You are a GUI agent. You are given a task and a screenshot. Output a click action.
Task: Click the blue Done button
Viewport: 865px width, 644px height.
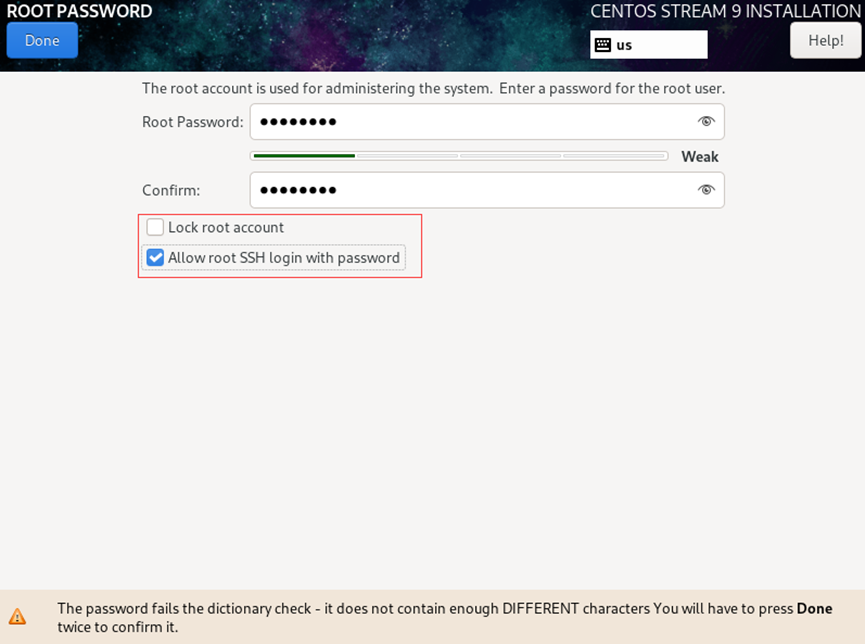click(42, 40)
